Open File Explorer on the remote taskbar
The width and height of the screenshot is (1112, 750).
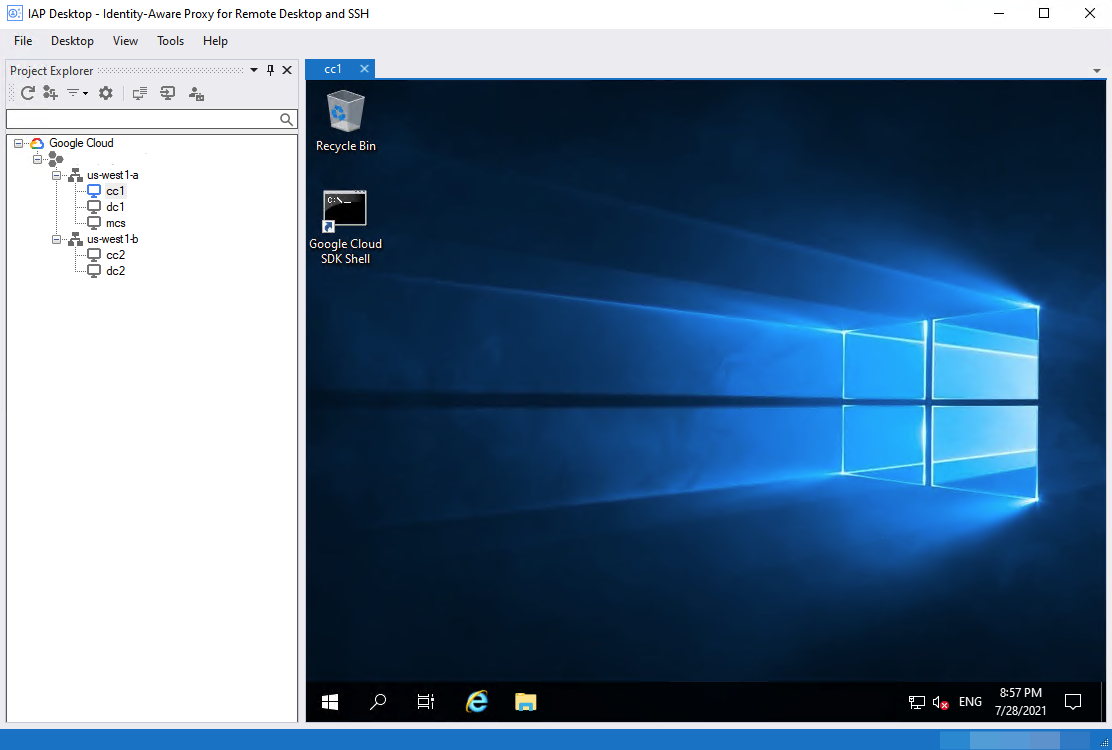pyautogui.click(x=526, y=702)
